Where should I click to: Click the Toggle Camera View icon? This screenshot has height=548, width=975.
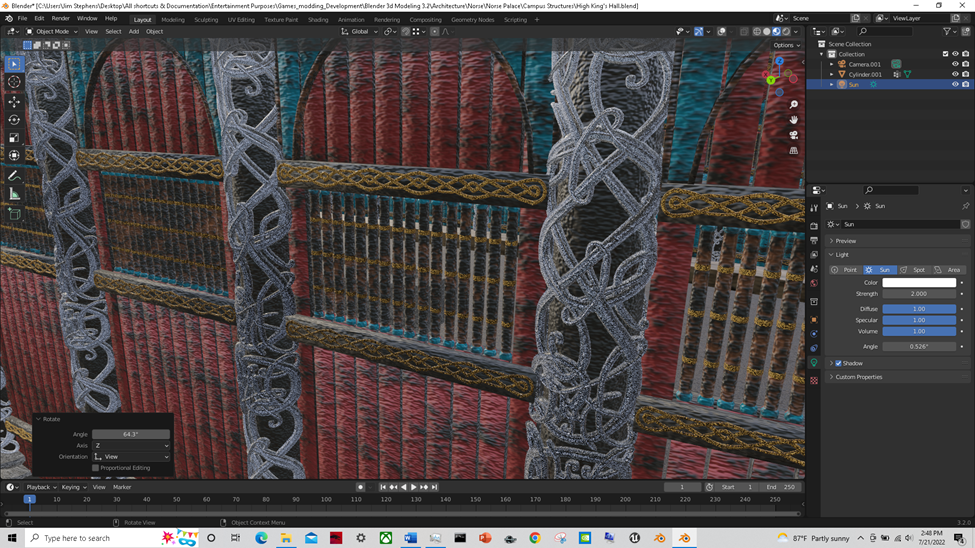(x=793, y=135)
